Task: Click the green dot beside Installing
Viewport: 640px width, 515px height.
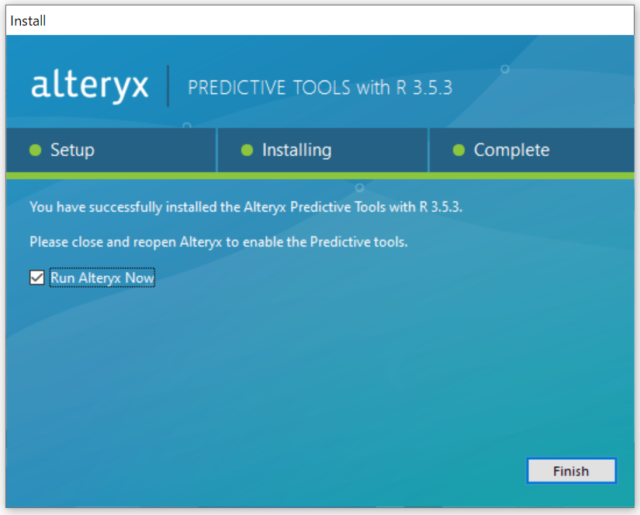Action: (247, 150)
